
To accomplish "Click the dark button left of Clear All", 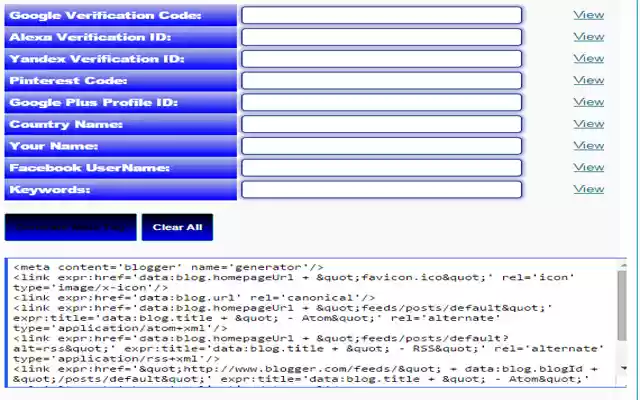I will tap(71, 227).
